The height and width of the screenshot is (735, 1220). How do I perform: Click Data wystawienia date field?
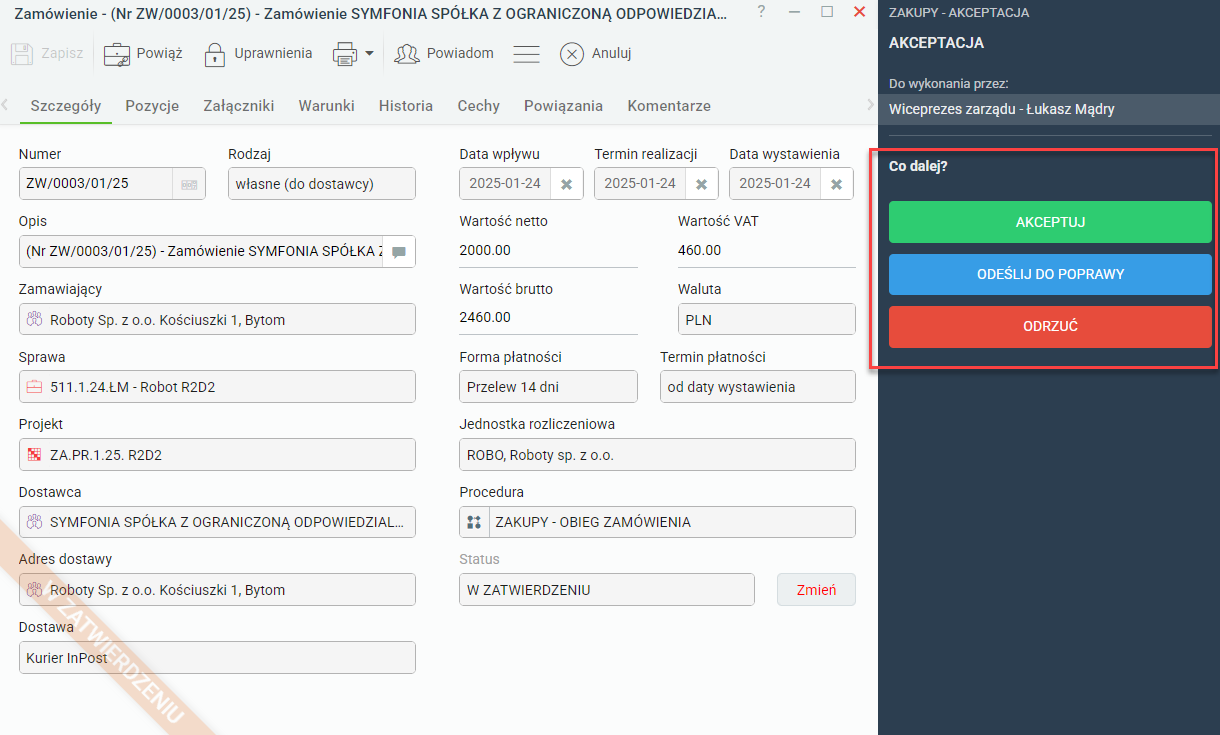[775, 184]
